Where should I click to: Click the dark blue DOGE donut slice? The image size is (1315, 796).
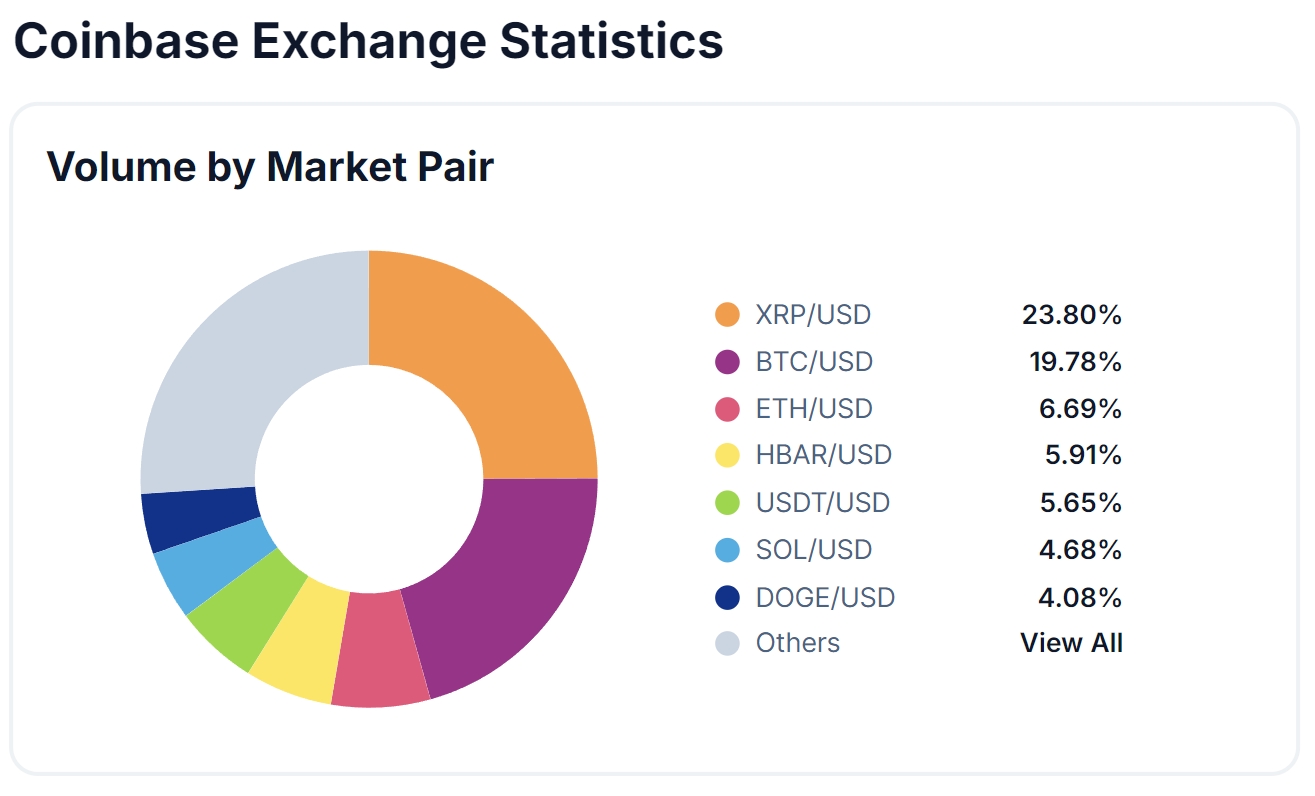[x=200, y=518]
